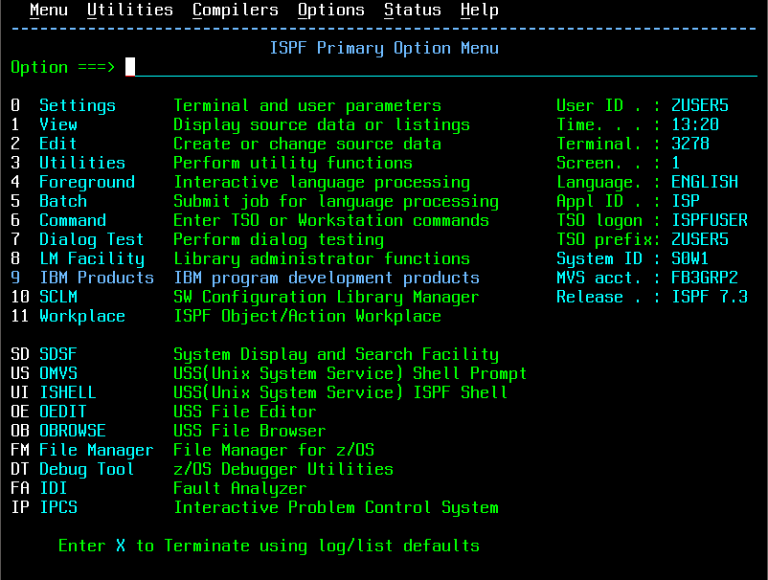Screen dimensions: 768x580
Task: Select the Command option
Action: 72,220
